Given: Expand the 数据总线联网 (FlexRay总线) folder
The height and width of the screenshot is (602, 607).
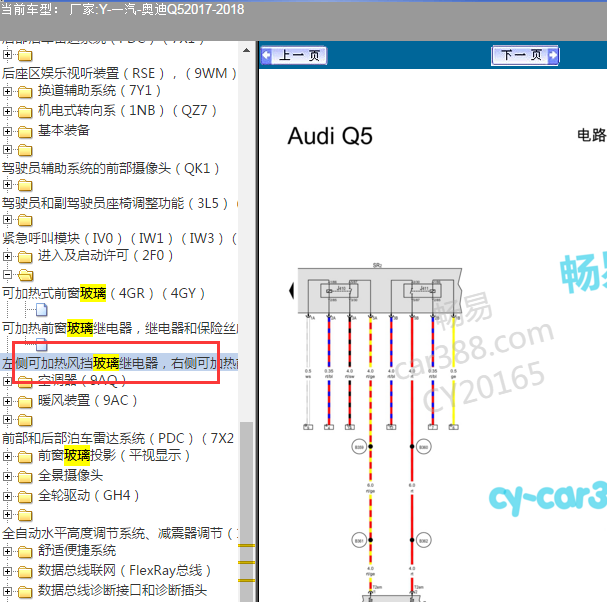Looking at the screenshot, I should 7,571.
